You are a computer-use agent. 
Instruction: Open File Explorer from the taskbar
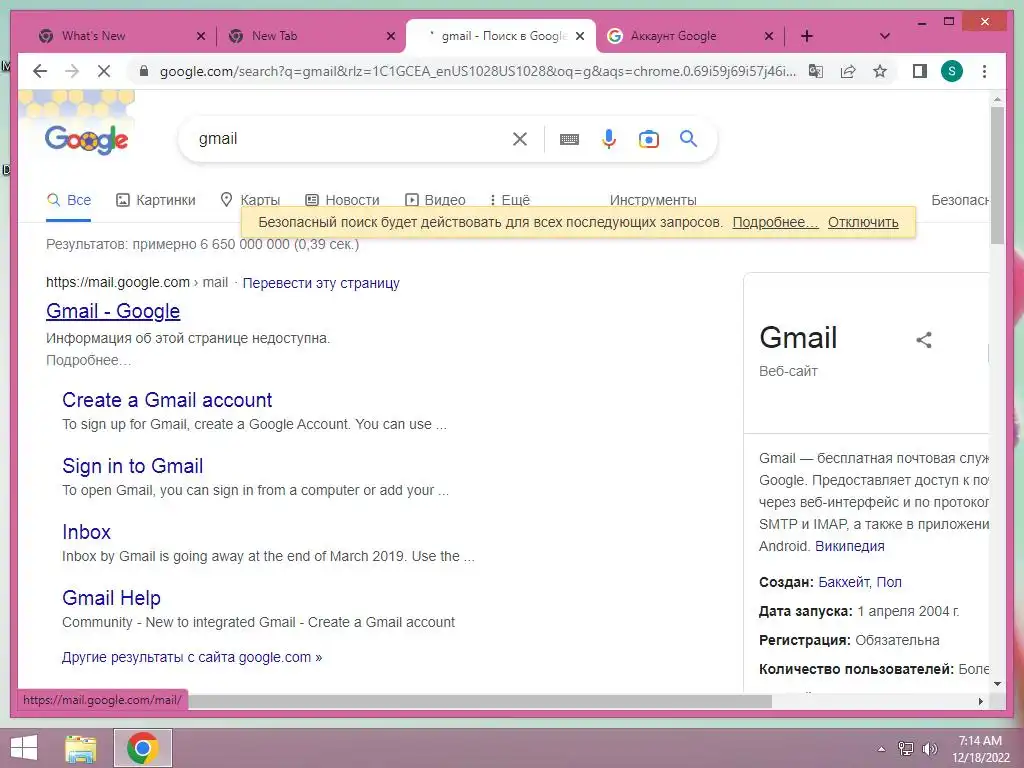(80, 748)
